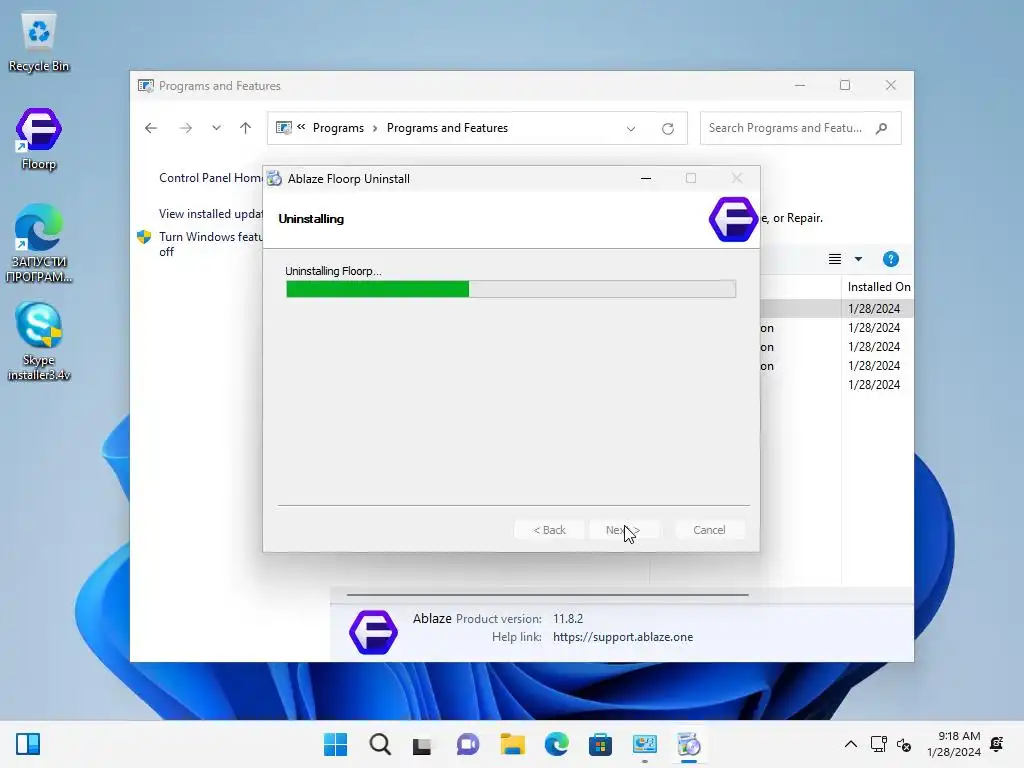Click the Back arrow in Programs and Features
The width and height of the screenshot is (1024, 768).
(151, 128)
